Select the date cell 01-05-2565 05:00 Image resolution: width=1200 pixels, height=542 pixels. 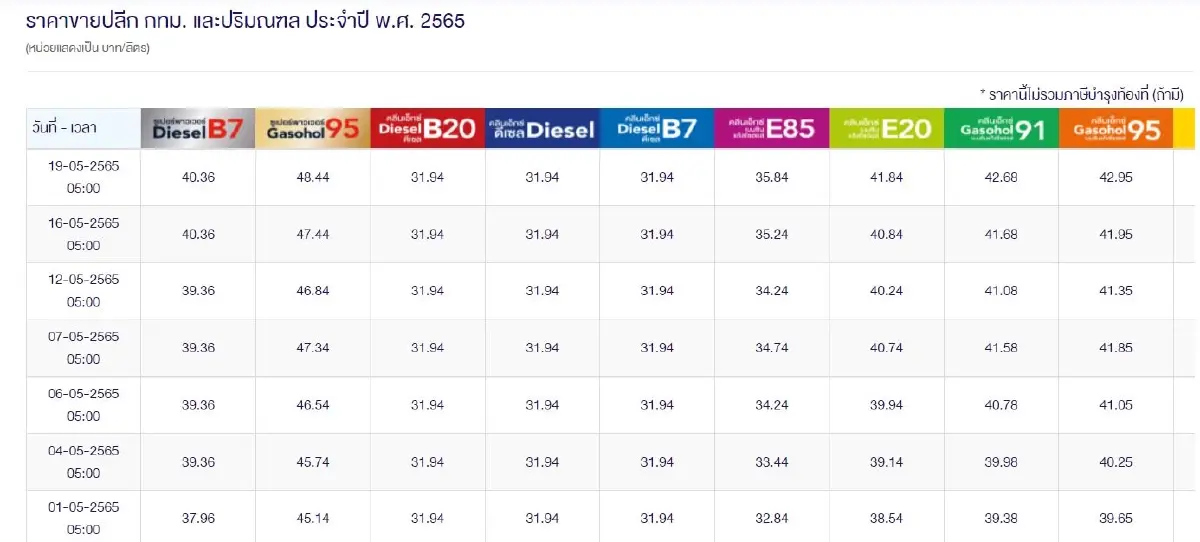click(84, 517)
